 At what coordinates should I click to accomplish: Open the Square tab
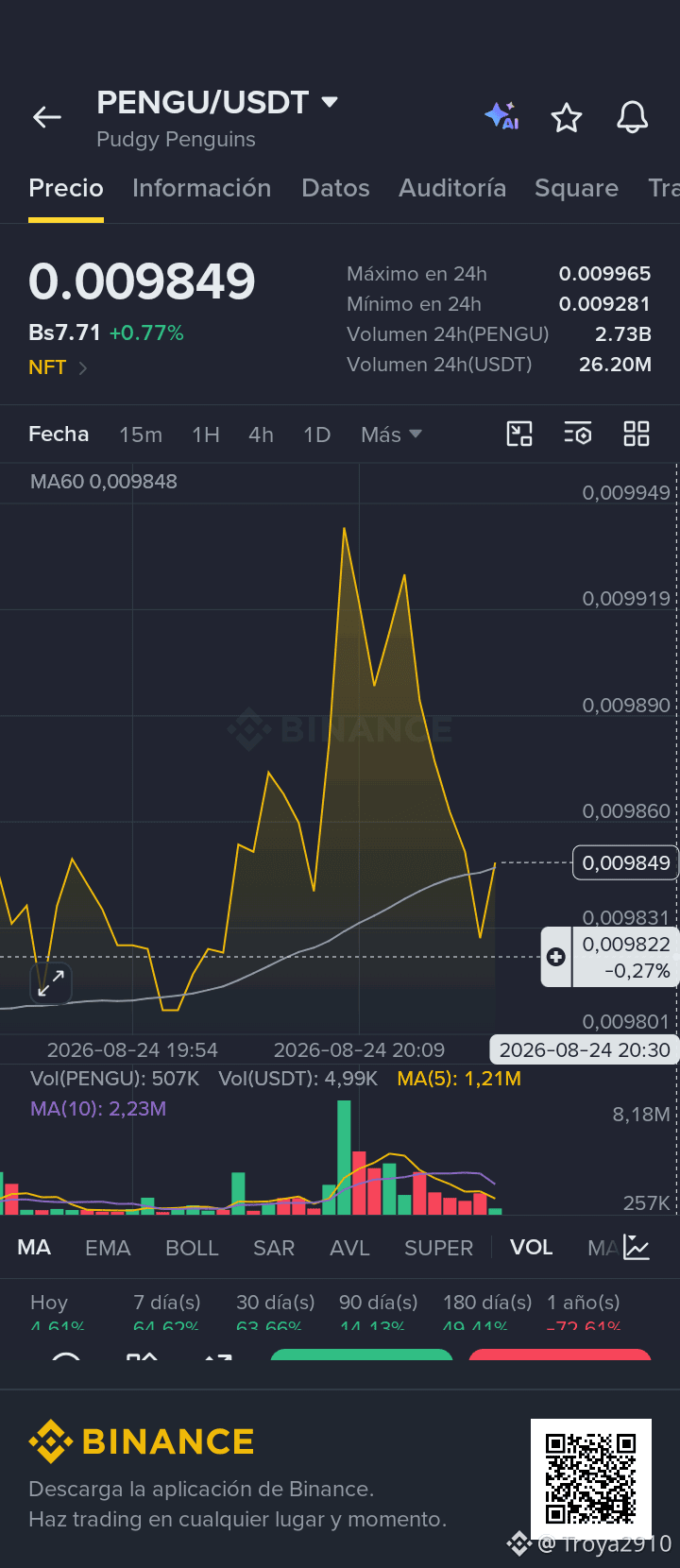[x=576, y=188]
